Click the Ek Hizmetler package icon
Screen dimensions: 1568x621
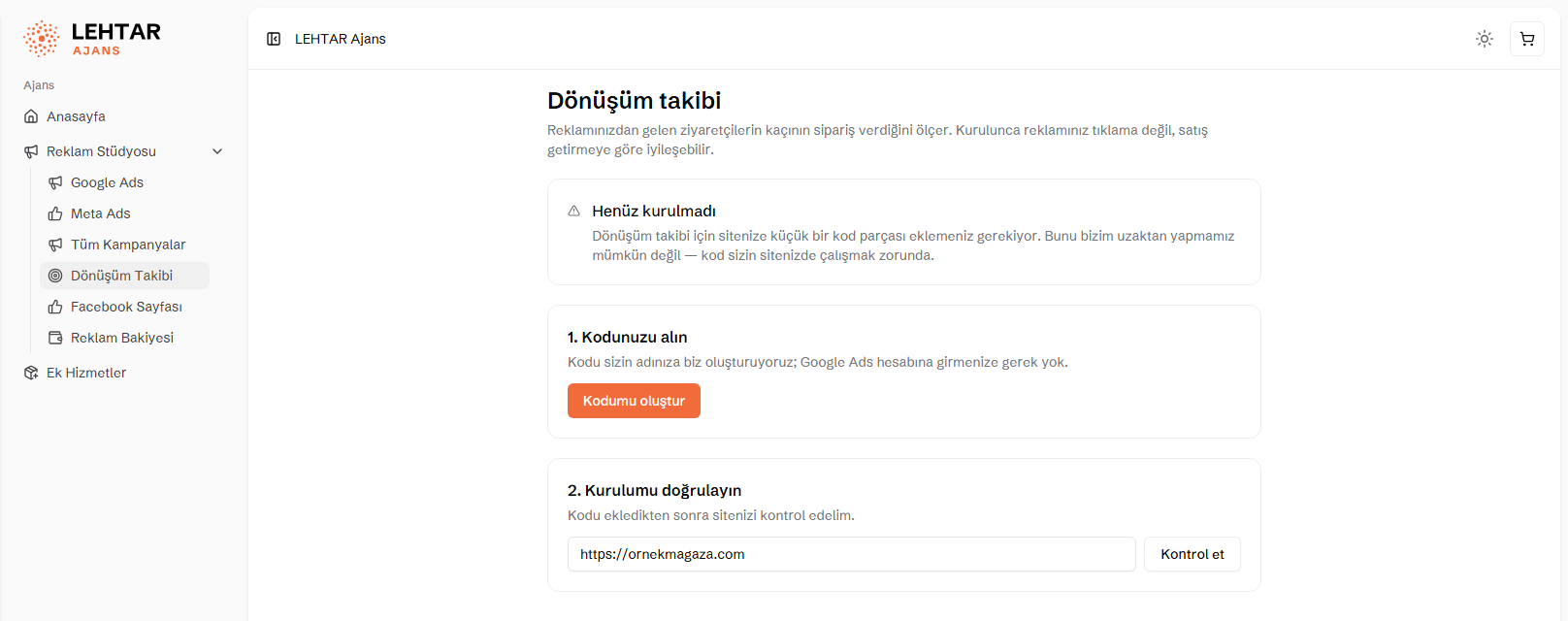point(31,373)
